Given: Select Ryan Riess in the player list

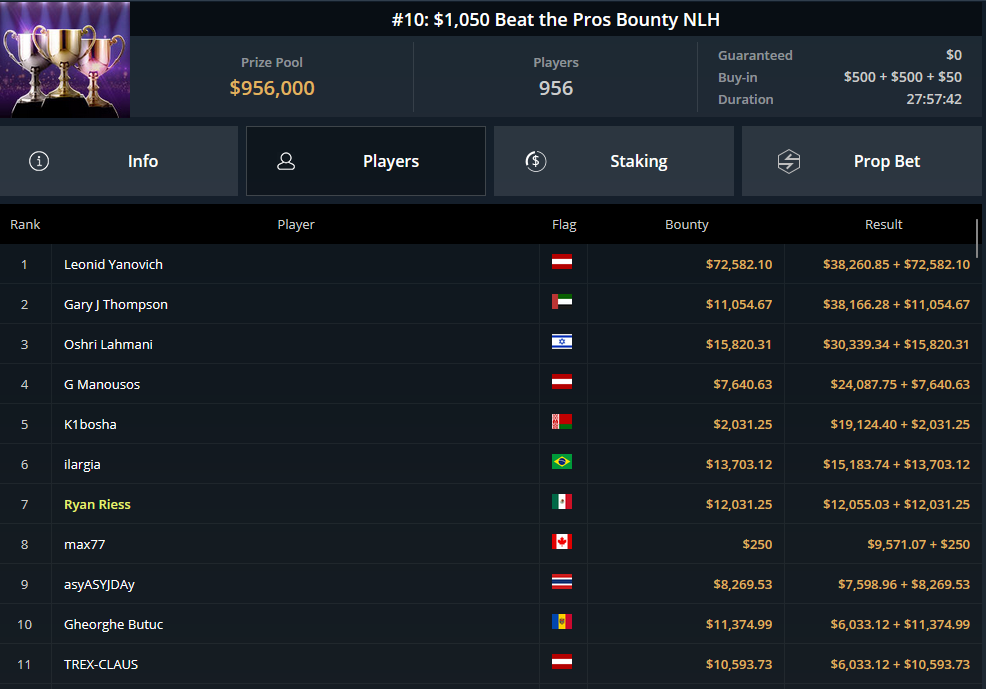Looking at the screenshot, I should [x=97, y=503].
